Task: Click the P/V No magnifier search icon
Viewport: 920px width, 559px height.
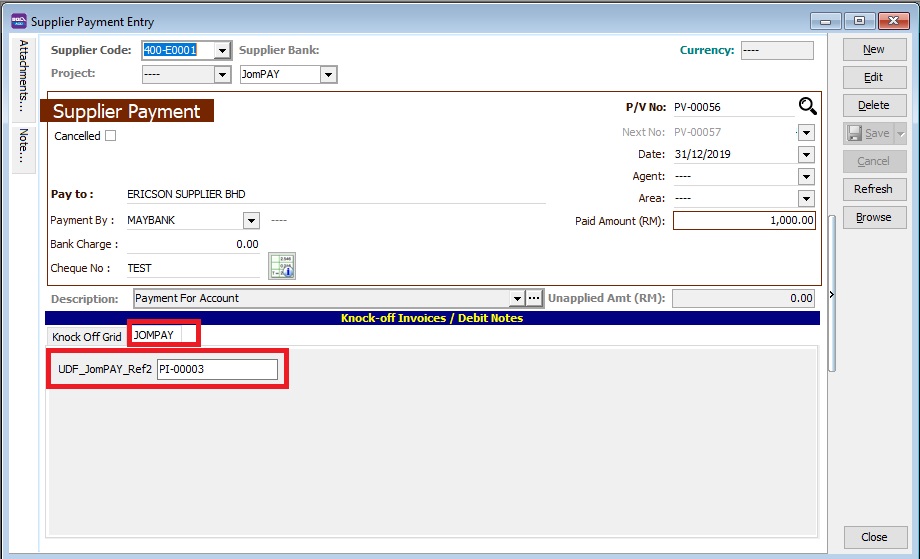Action: [x=807, y=107]
